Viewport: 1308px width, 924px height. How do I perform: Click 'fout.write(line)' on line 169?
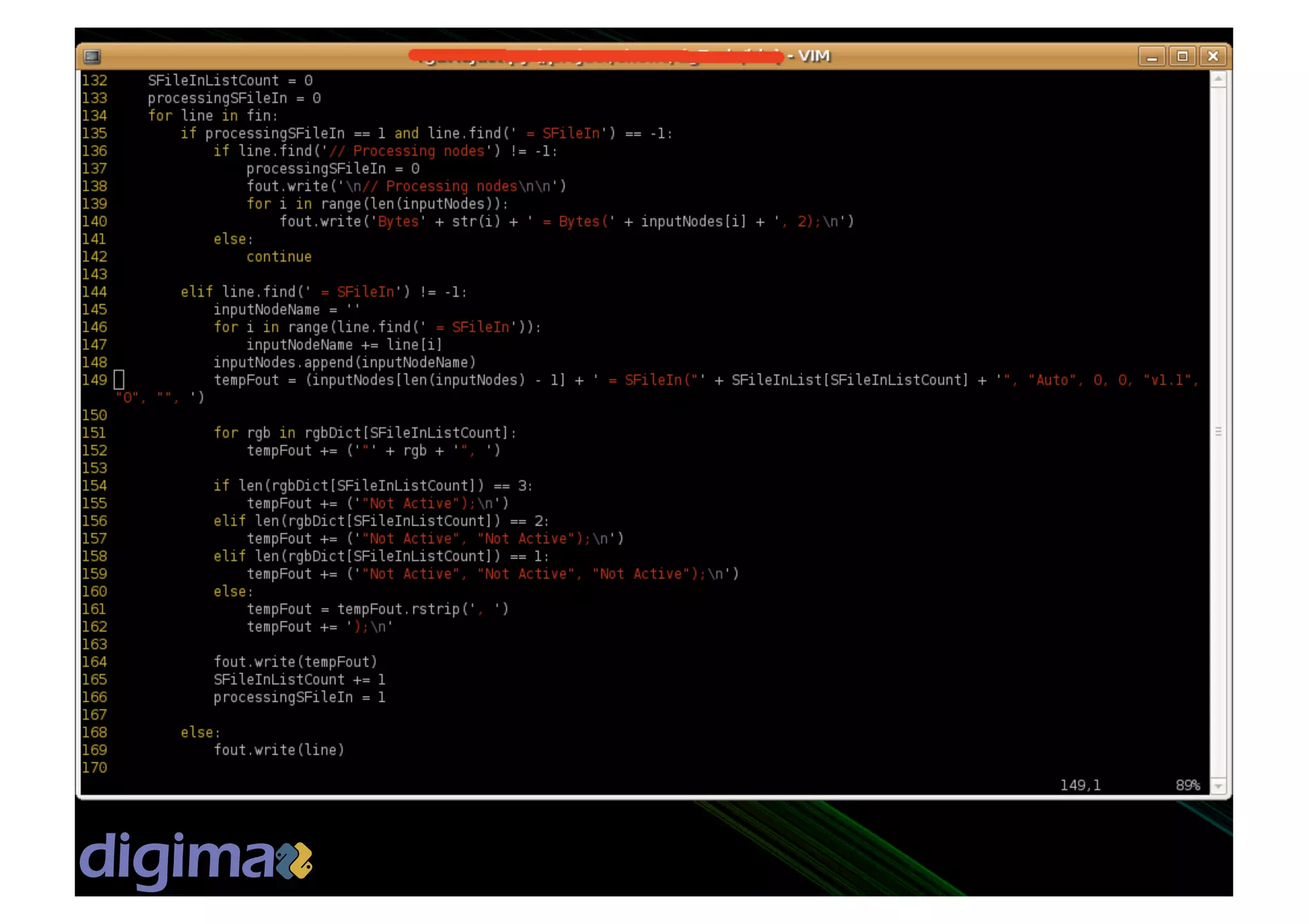[279, 750]
